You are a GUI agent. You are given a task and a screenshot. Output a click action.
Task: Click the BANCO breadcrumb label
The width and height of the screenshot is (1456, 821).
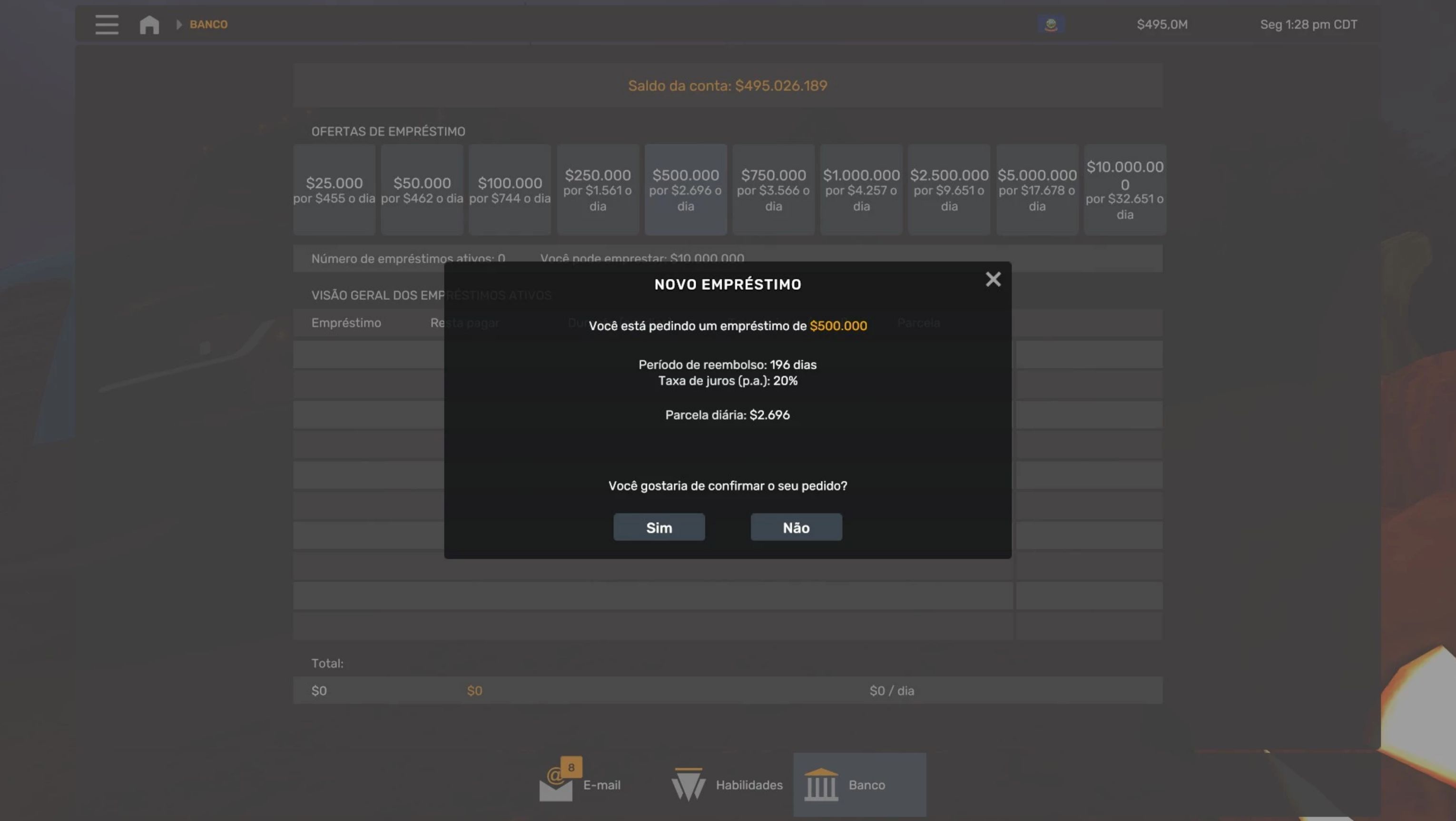coord(208,24)
